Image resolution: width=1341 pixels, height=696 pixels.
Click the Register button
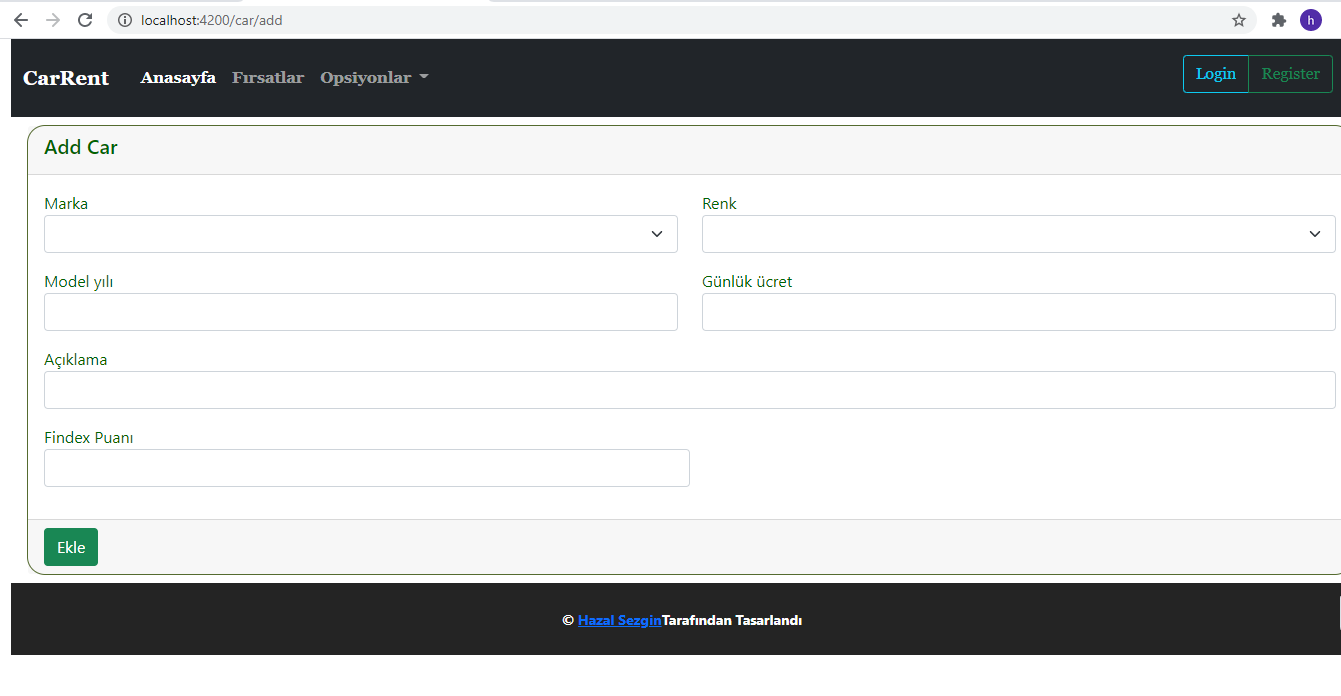[1291, 74]
